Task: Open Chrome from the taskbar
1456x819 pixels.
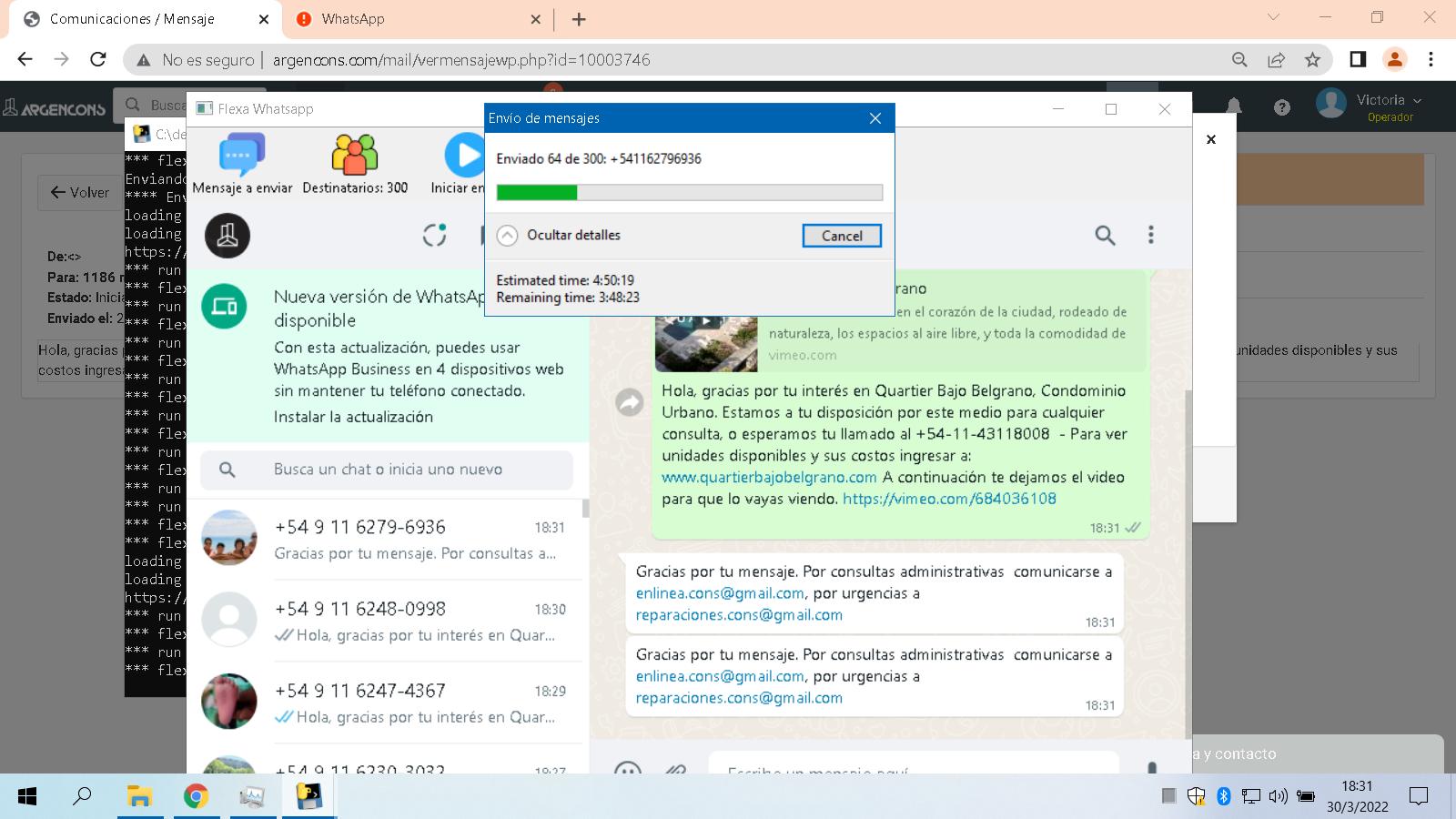Action: coord(196,797)
